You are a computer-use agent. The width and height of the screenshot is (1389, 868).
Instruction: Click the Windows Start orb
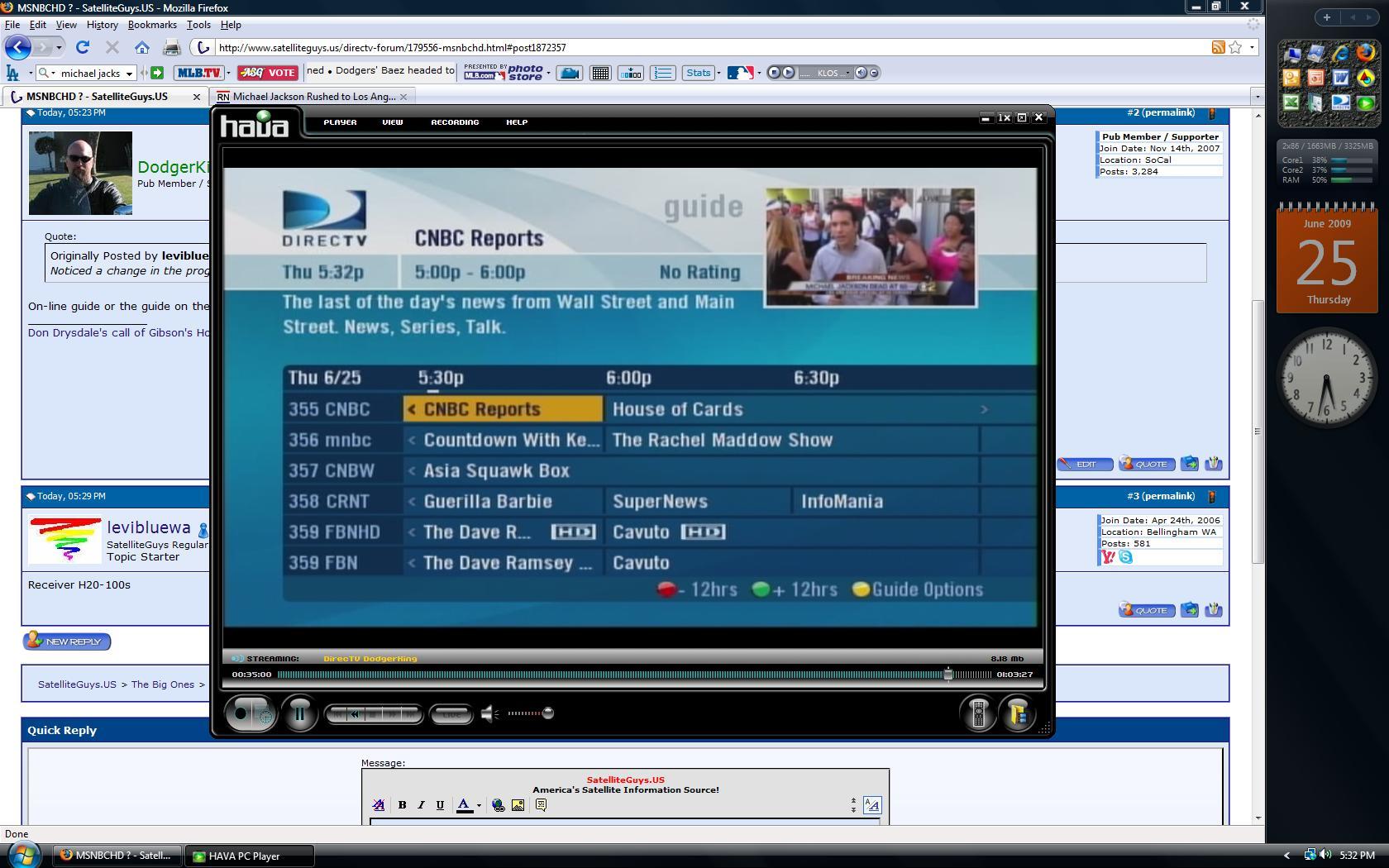pos(22,855)
